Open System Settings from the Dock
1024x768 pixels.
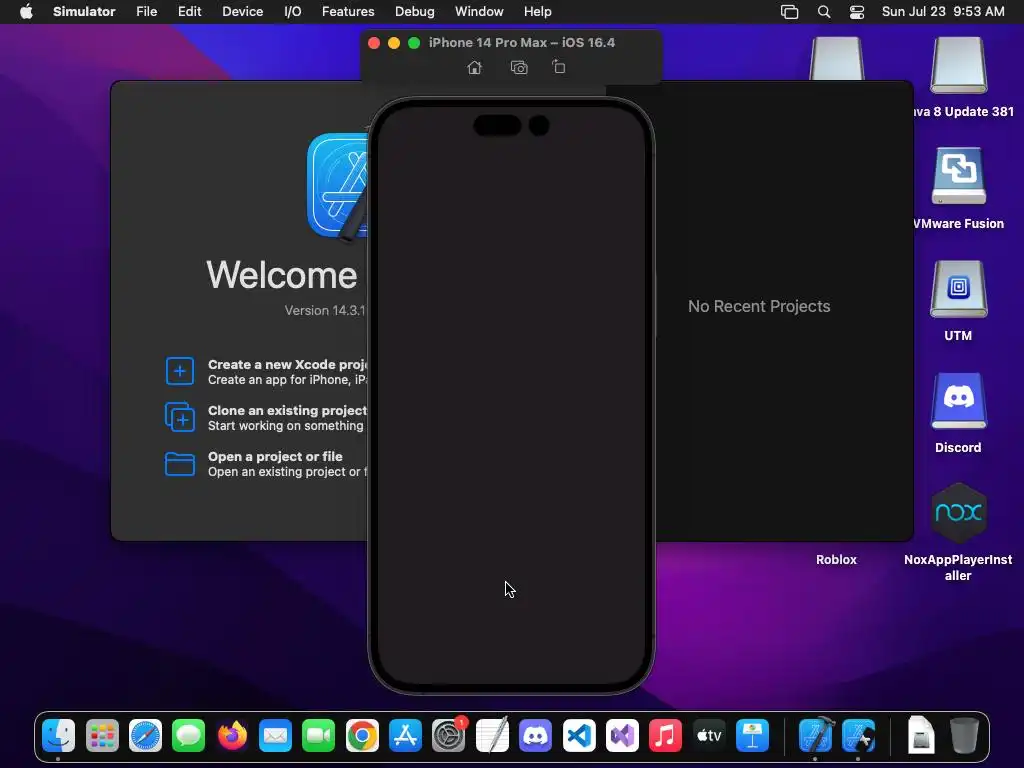click(x=449, y=736)
